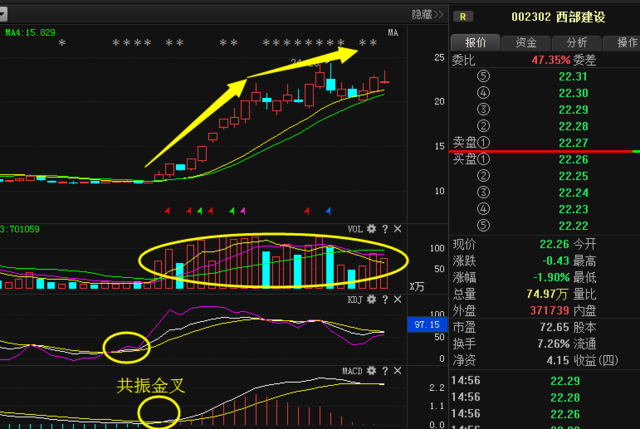Click 现价 value 22.26
Image resolution: width=640 pixels, height=429 pixels.
point(554,245)
